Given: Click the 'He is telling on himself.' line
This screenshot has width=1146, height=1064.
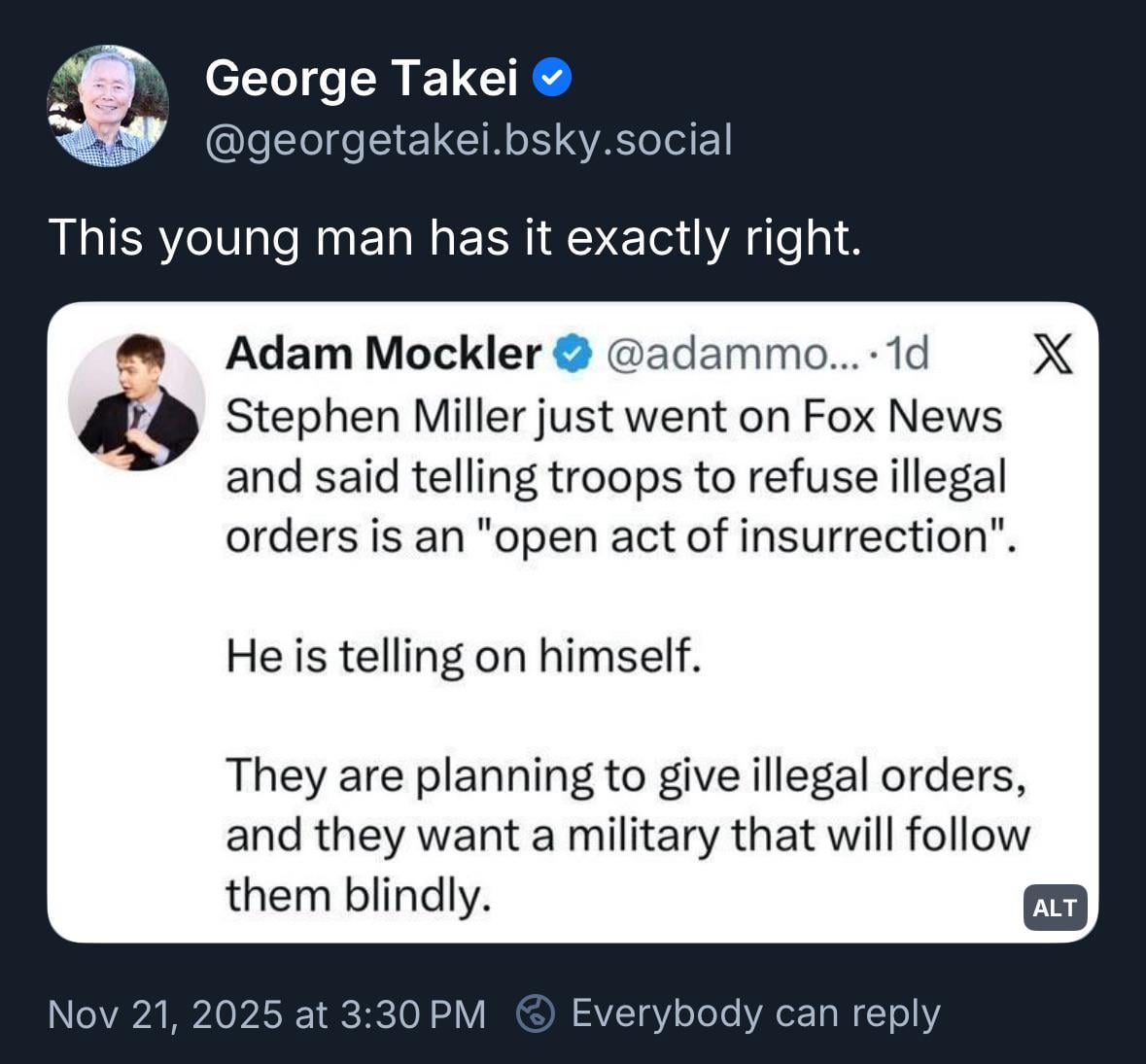Looking at the screenshot, I should [464, 656].
